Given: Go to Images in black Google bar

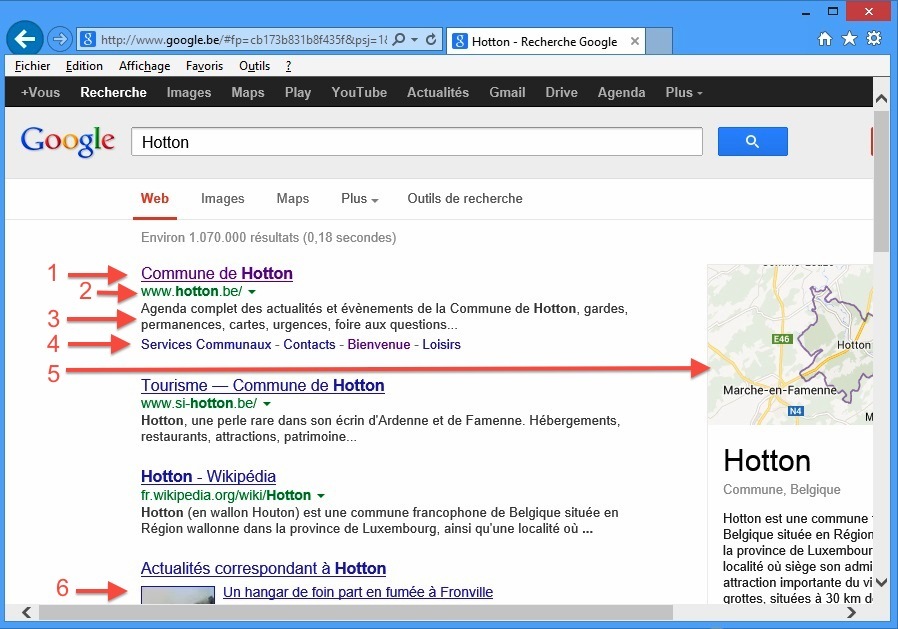Looking at the screenshot, I should click(189, 92).
